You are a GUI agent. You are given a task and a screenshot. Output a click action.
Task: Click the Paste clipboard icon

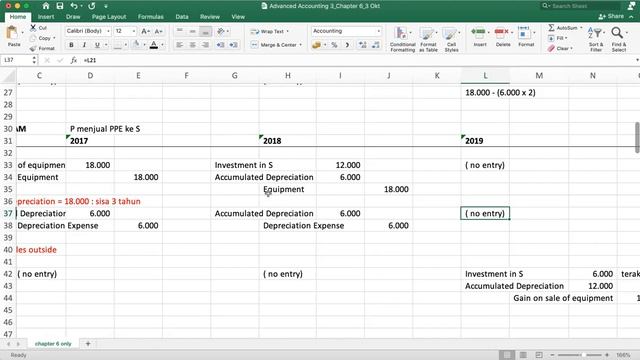[13, 33]
